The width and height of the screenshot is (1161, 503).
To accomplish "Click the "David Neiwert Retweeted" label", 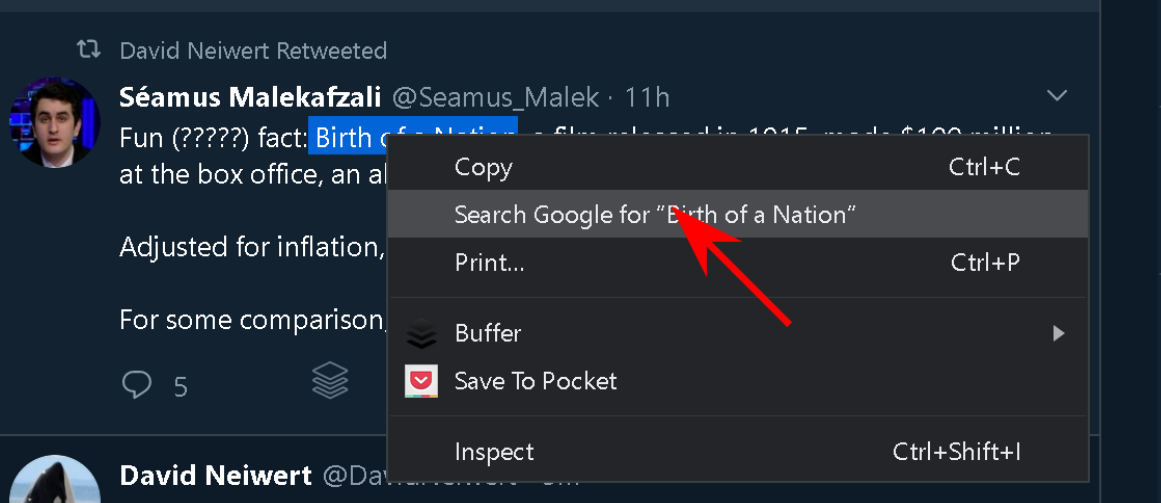I will tap(253, 50).
